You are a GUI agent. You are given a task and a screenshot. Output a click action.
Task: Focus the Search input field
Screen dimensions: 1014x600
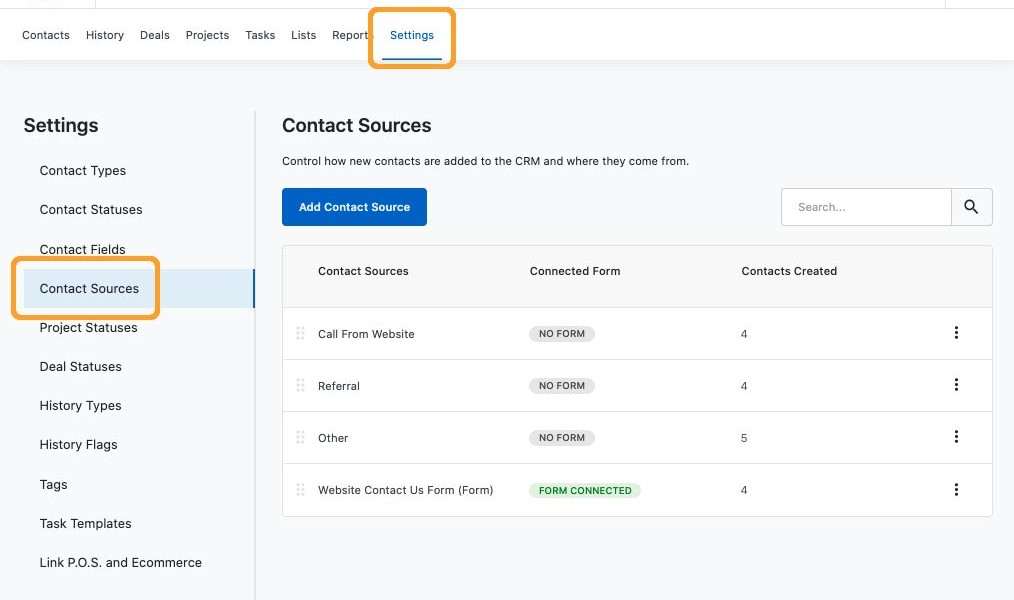coord(866,207)
